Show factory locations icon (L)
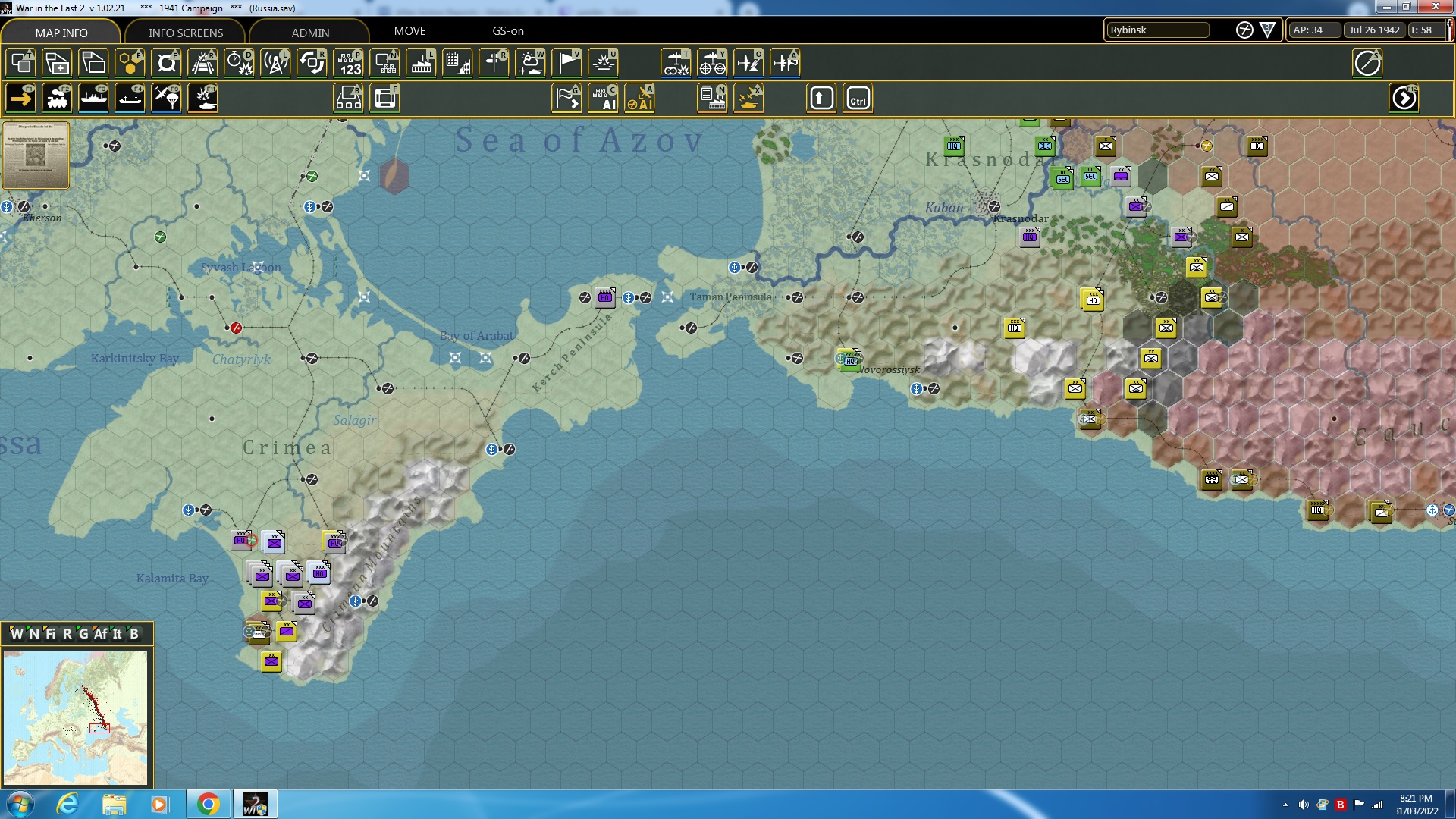The width and height of the screenshot is (1456, 819). point(421,63)
